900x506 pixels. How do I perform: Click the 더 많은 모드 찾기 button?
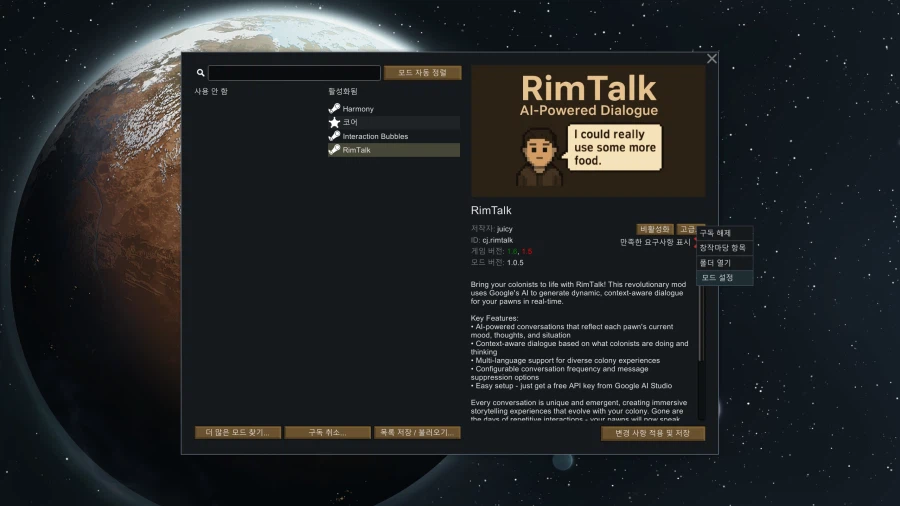tap(237, 433)
